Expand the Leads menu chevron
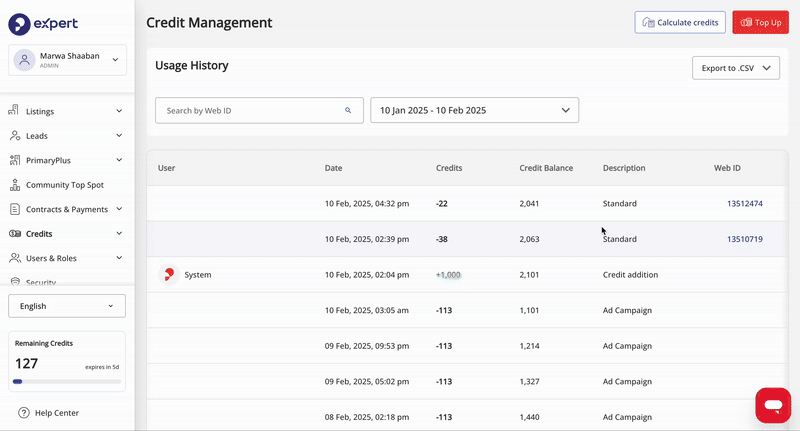The width and height of the screenshot is (800, 431). pyautogui.click(x=119, y=135)
